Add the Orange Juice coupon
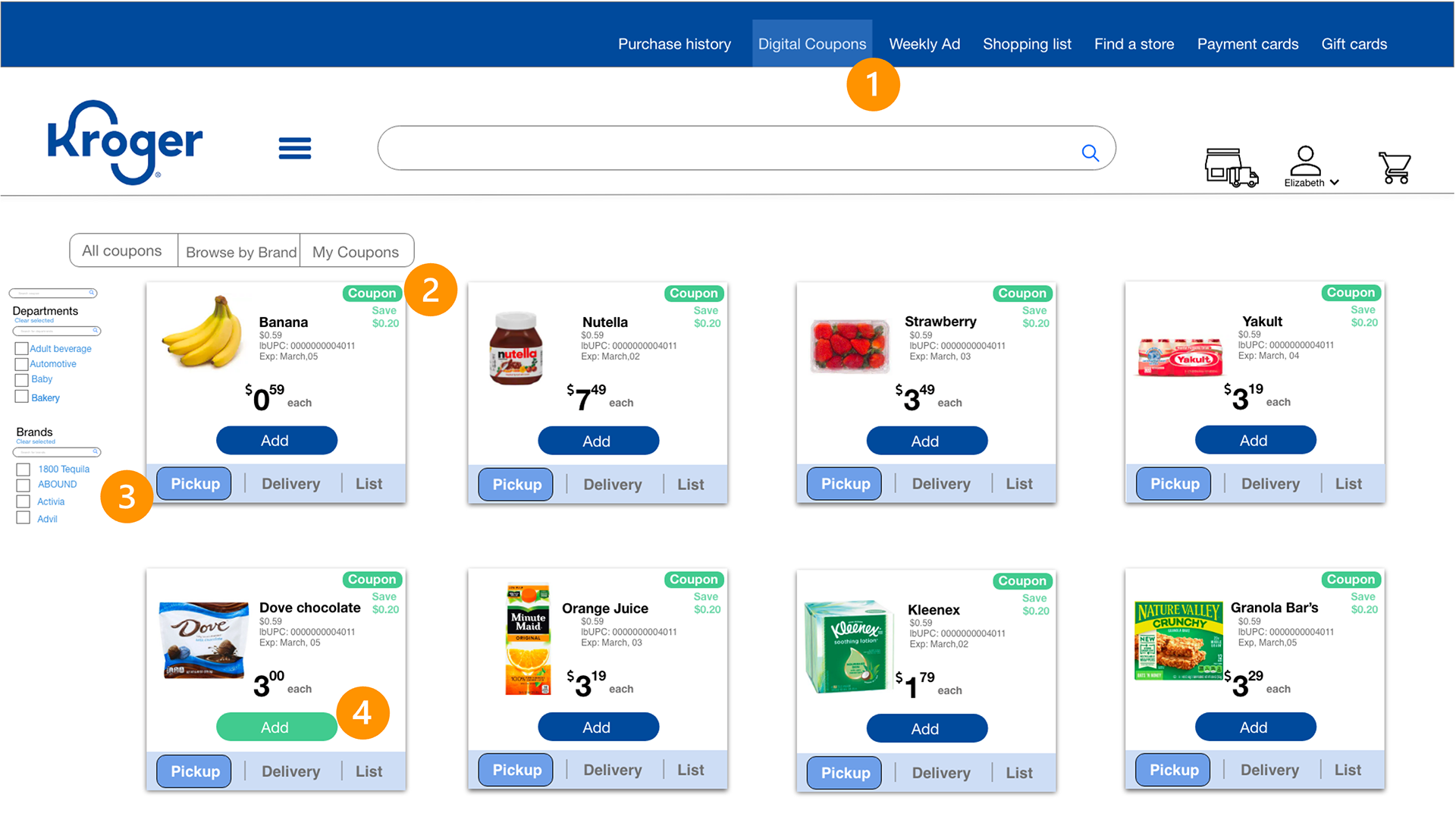This screenshot has width=1456, height=820. [x=598, y=727]
